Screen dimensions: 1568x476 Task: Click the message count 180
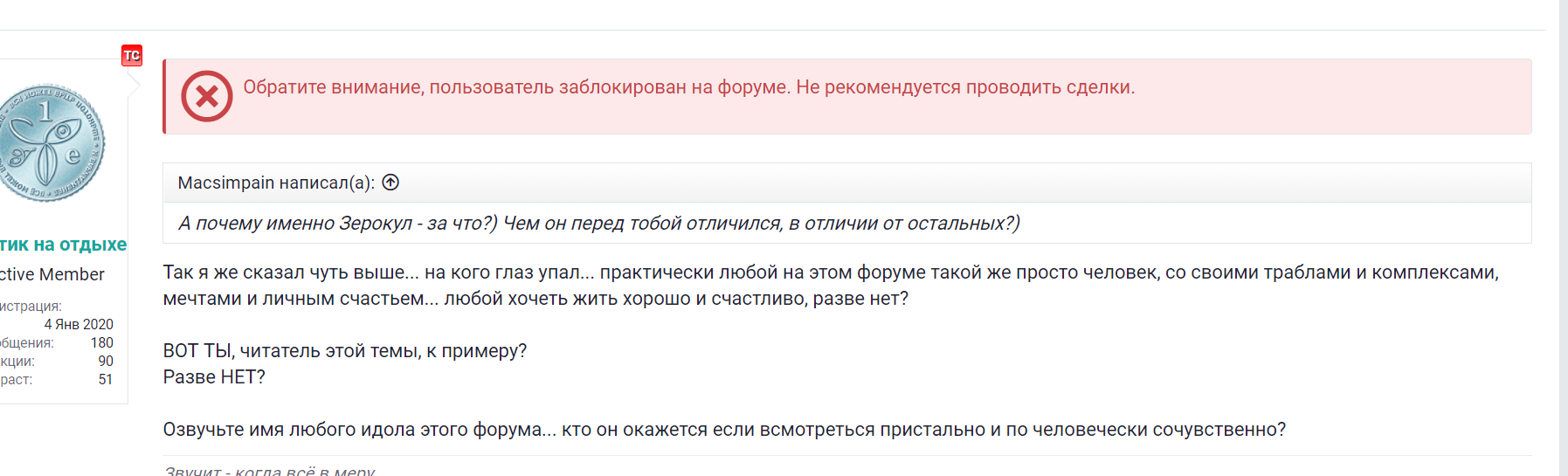click(102, 342)
